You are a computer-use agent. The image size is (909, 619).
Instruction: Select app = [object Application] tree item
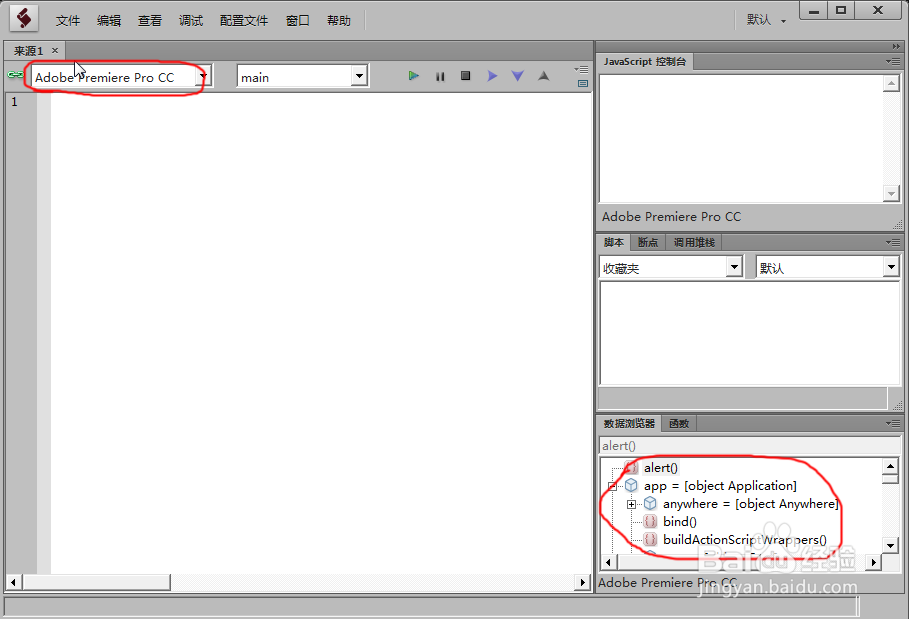pyautogui.click(x=720, y=486)
